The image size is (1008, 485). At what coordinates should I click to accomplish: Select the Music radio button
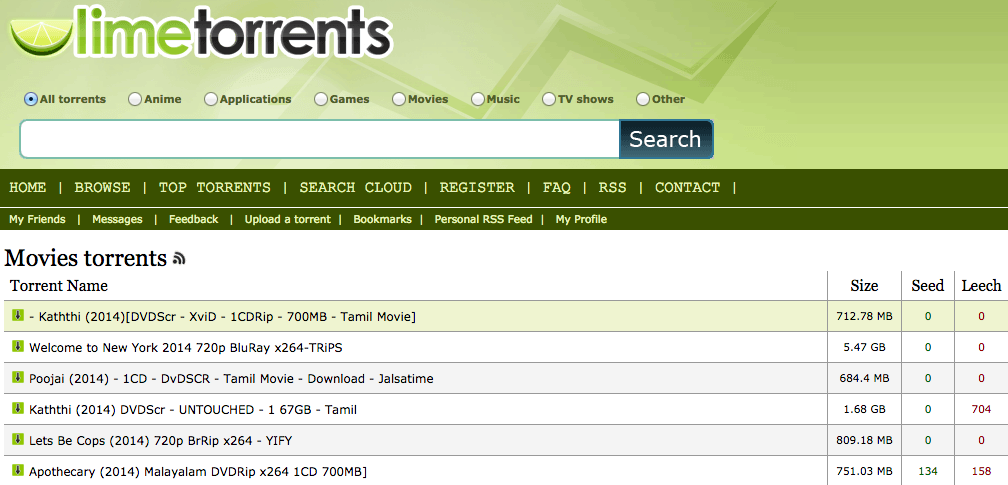(x=478, y=99)
